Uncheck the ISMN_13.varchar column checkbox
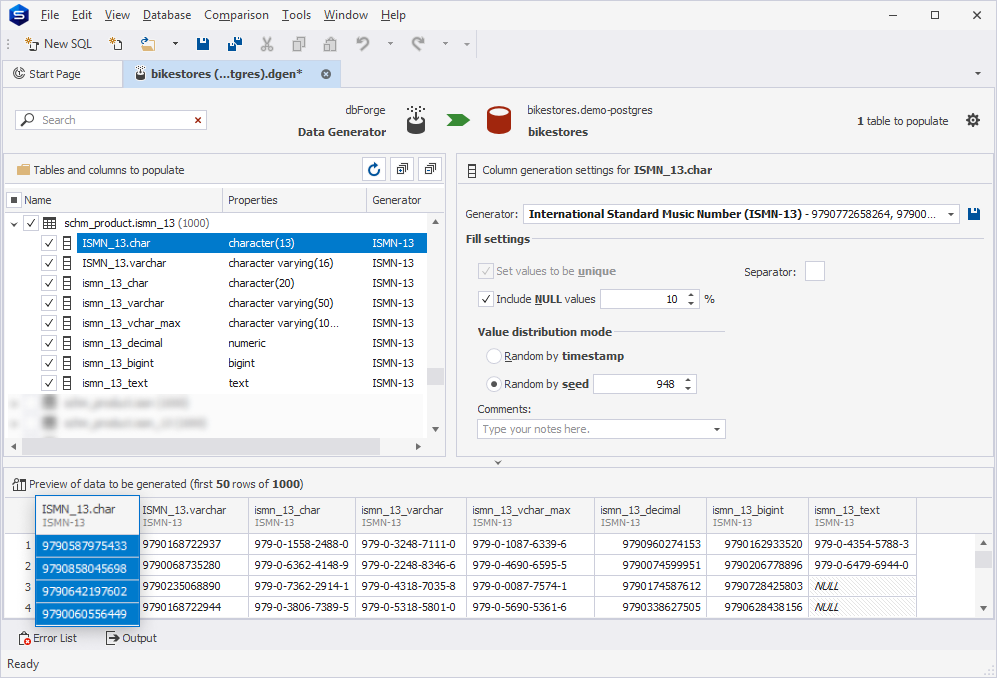997x678 pixels. click(48, 263)
